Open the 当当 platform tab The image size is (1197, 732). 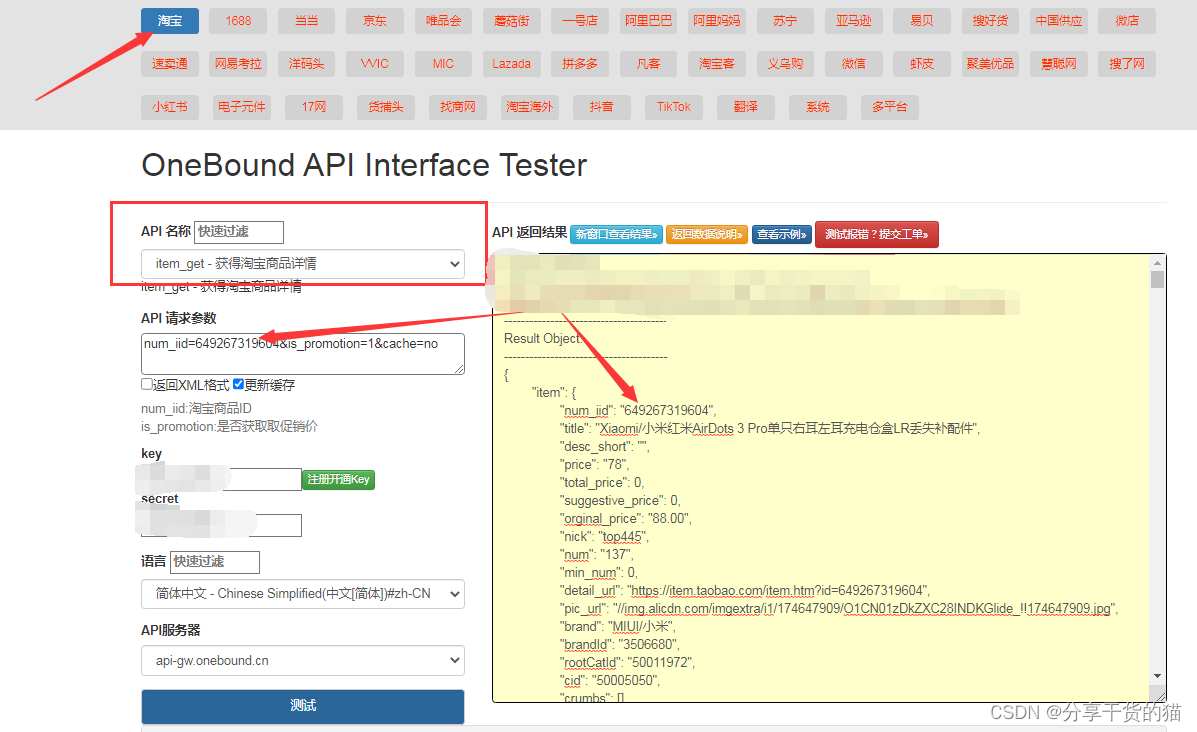(x=306, y=21)
